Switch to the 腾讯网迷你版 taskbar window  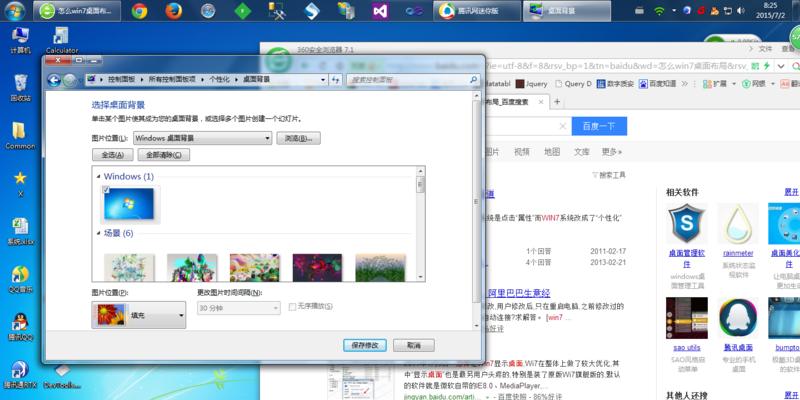pyautogui.click(x=477, y=11)
